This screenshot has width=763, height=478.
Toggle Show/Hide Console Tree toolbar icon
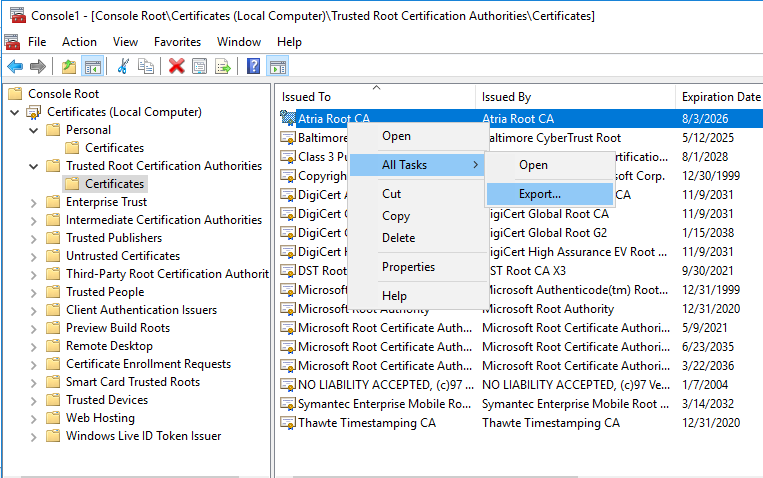92,66
